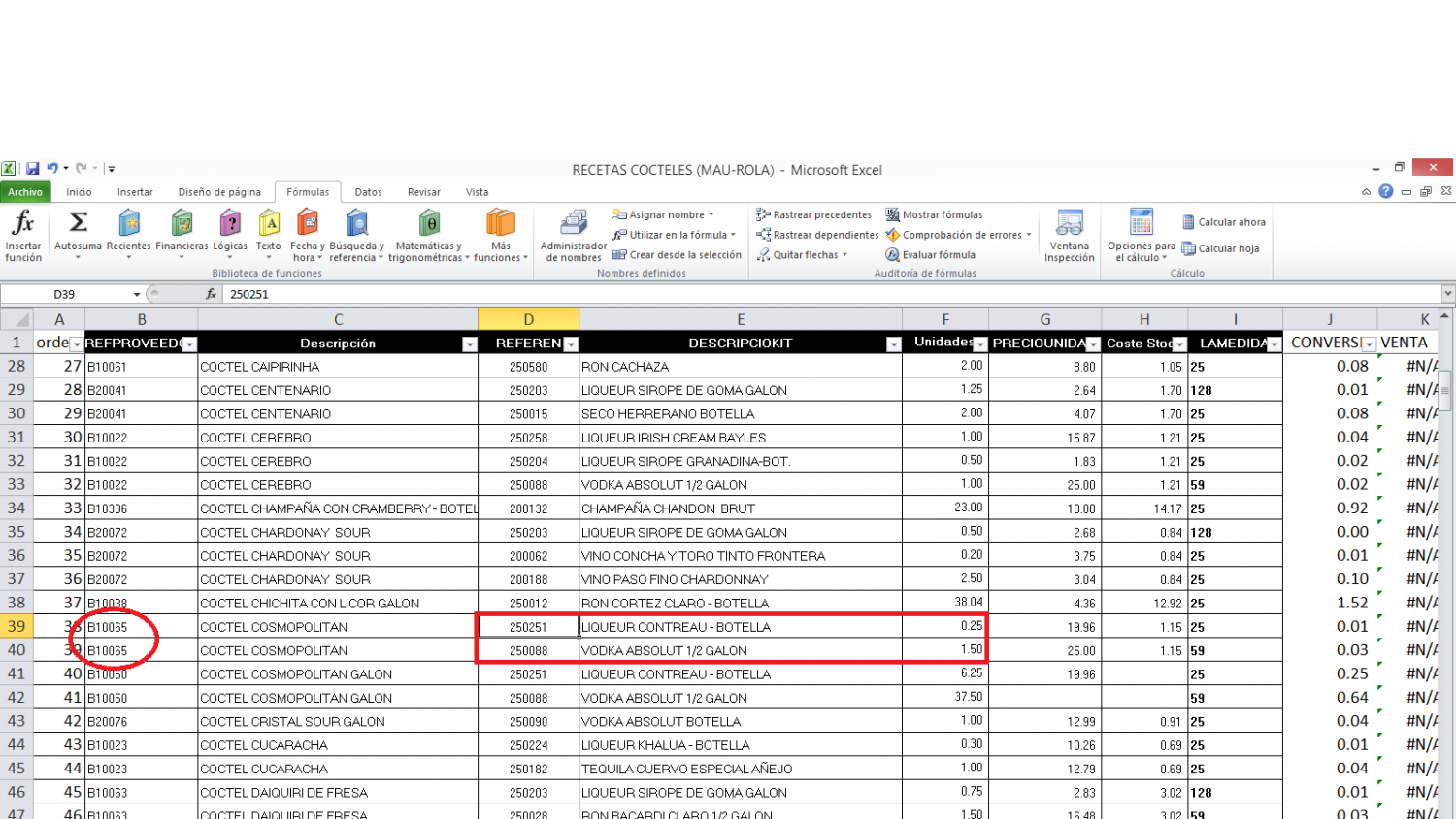Viewport: 1456px width, 819px height.
Task: Open filter dropdown on Unidades column
Action: coord(980,344)
